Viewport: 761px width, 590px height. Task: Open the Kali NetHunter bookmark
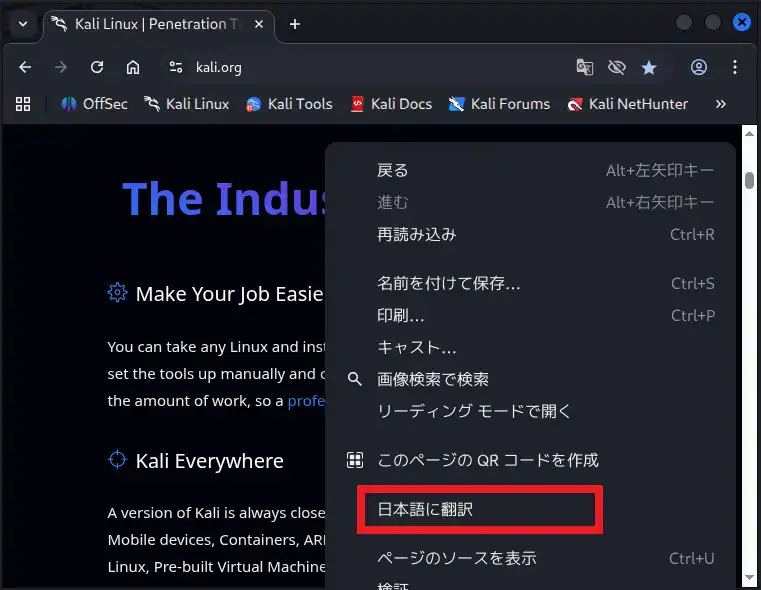click(627, 104)
